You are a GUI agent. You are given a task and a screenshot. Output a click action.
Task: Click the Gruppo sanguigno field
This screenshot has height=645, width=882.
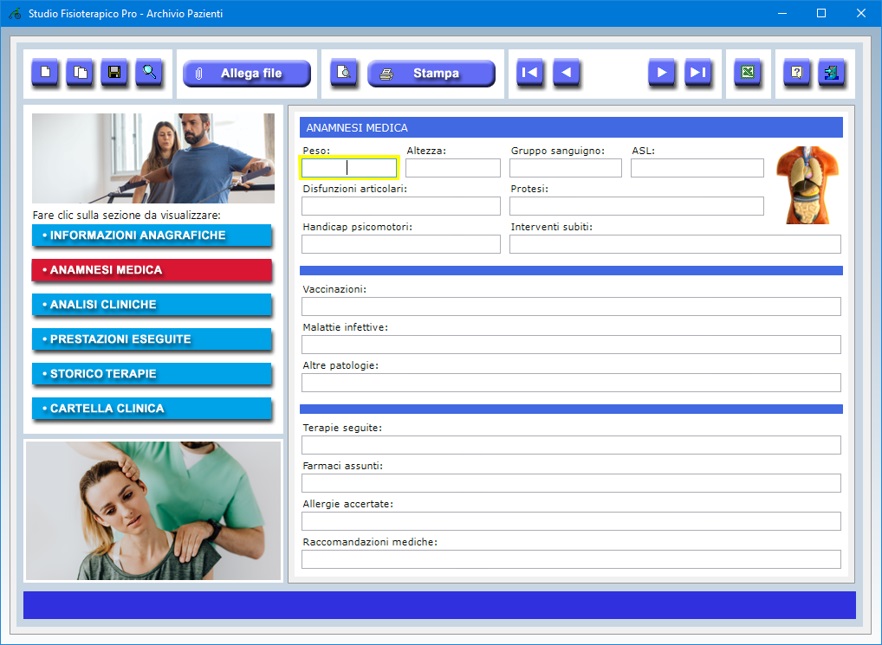(565, 168)
